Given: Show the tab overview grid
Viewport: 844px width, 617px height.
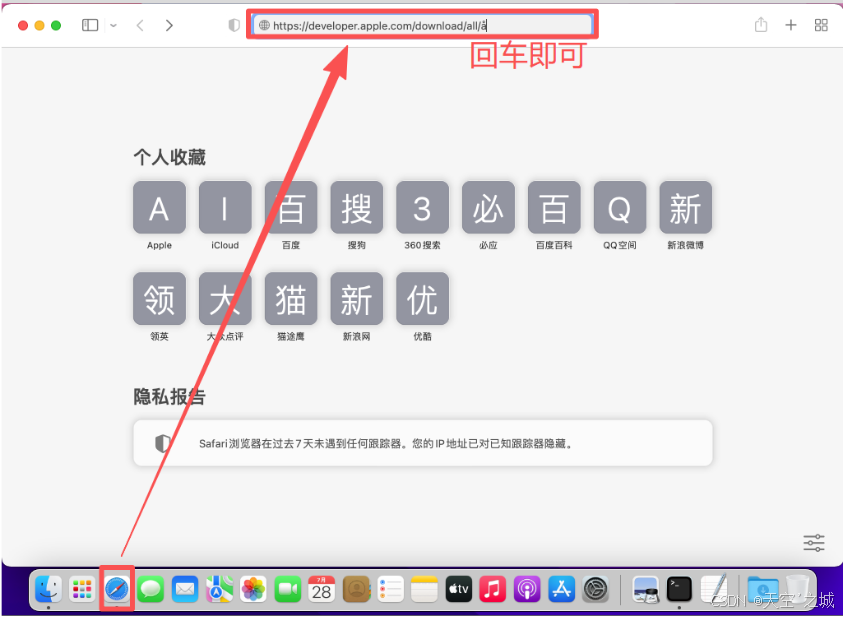Looking at the screenshot, I should pyautogui.click(x=821, y=25).
